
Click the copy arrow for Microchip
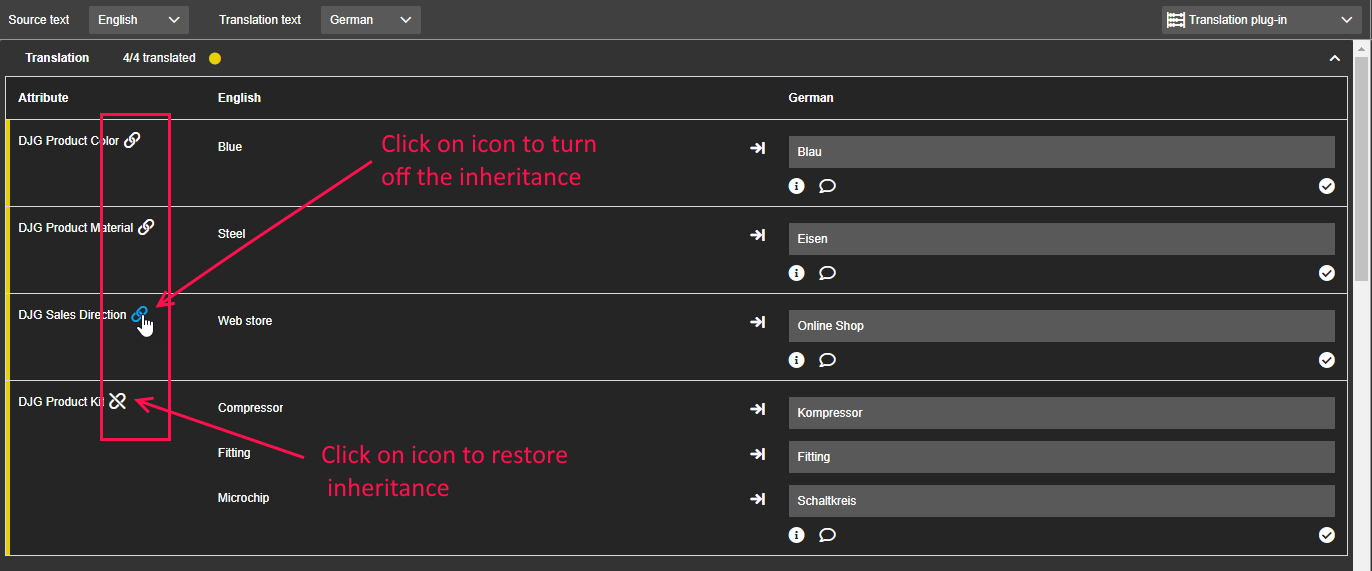[x=758, y=499]
